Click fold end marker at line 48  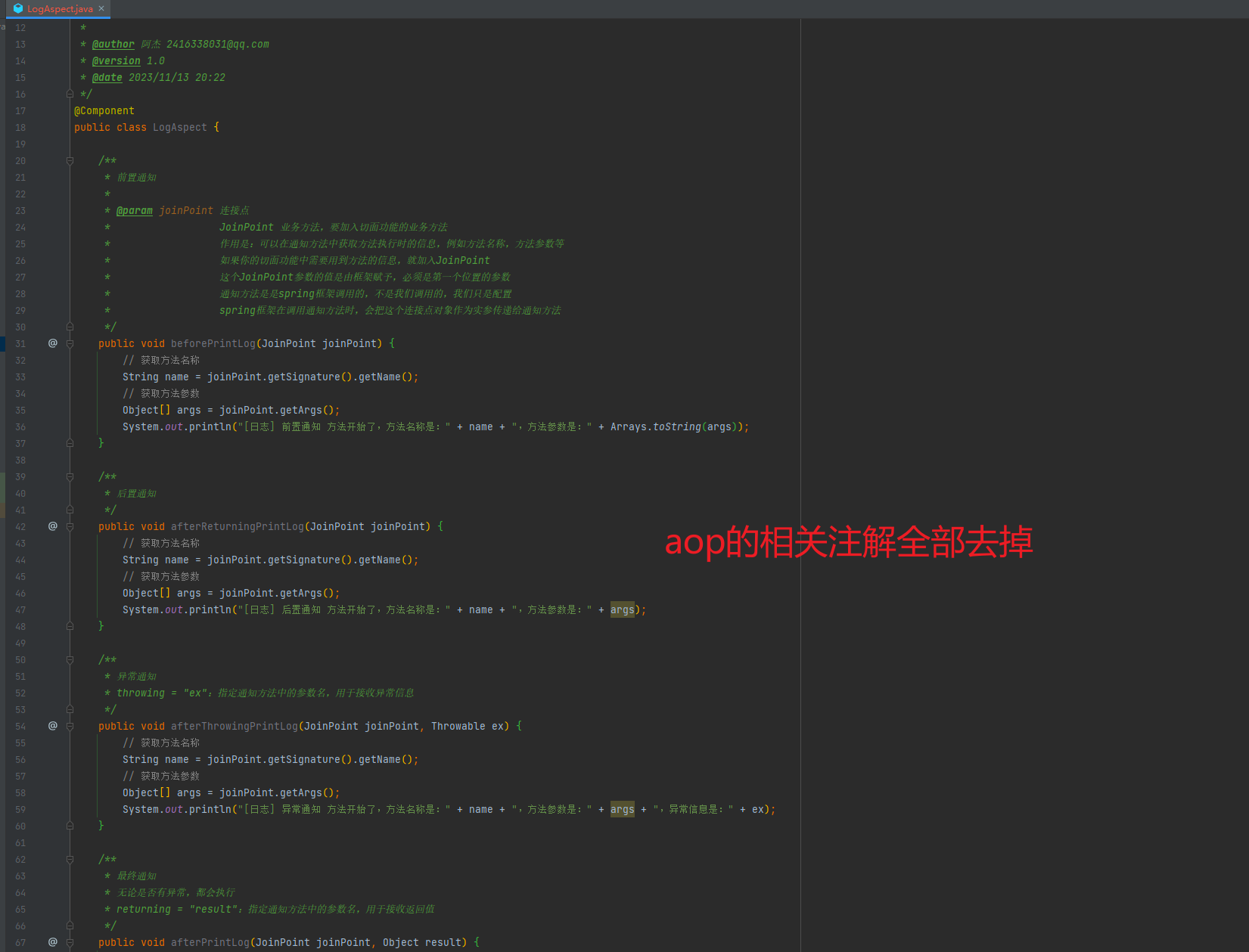tap(70, 626)
